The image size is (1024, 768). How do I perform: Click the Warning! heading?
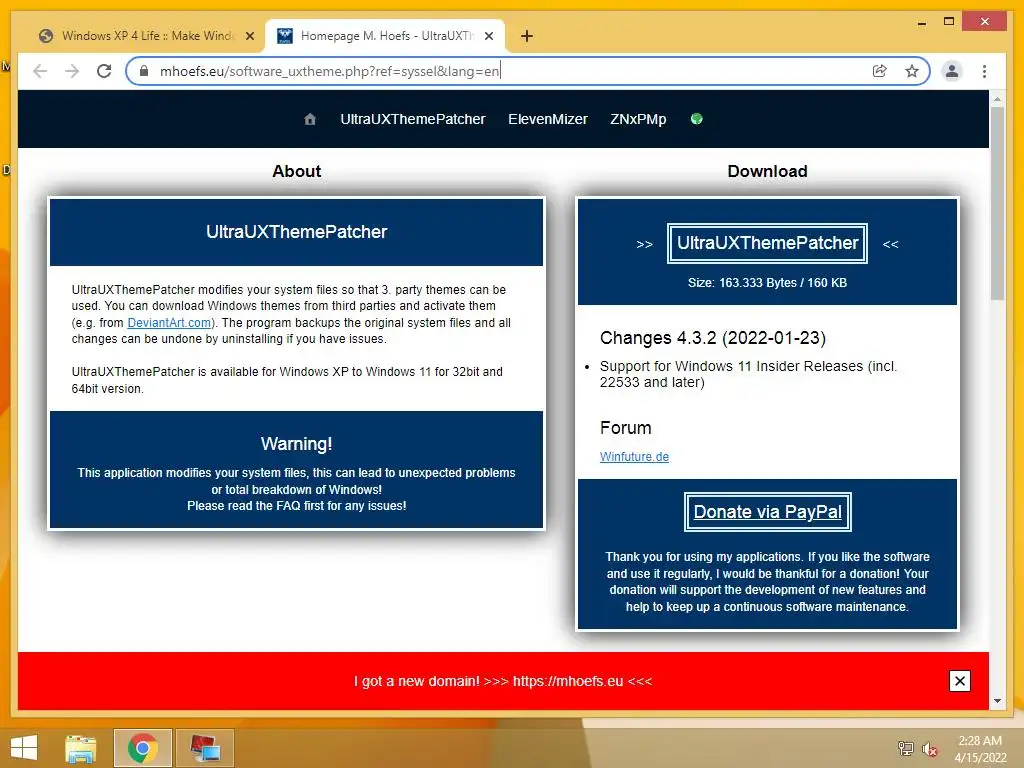[x=296, y=444]
